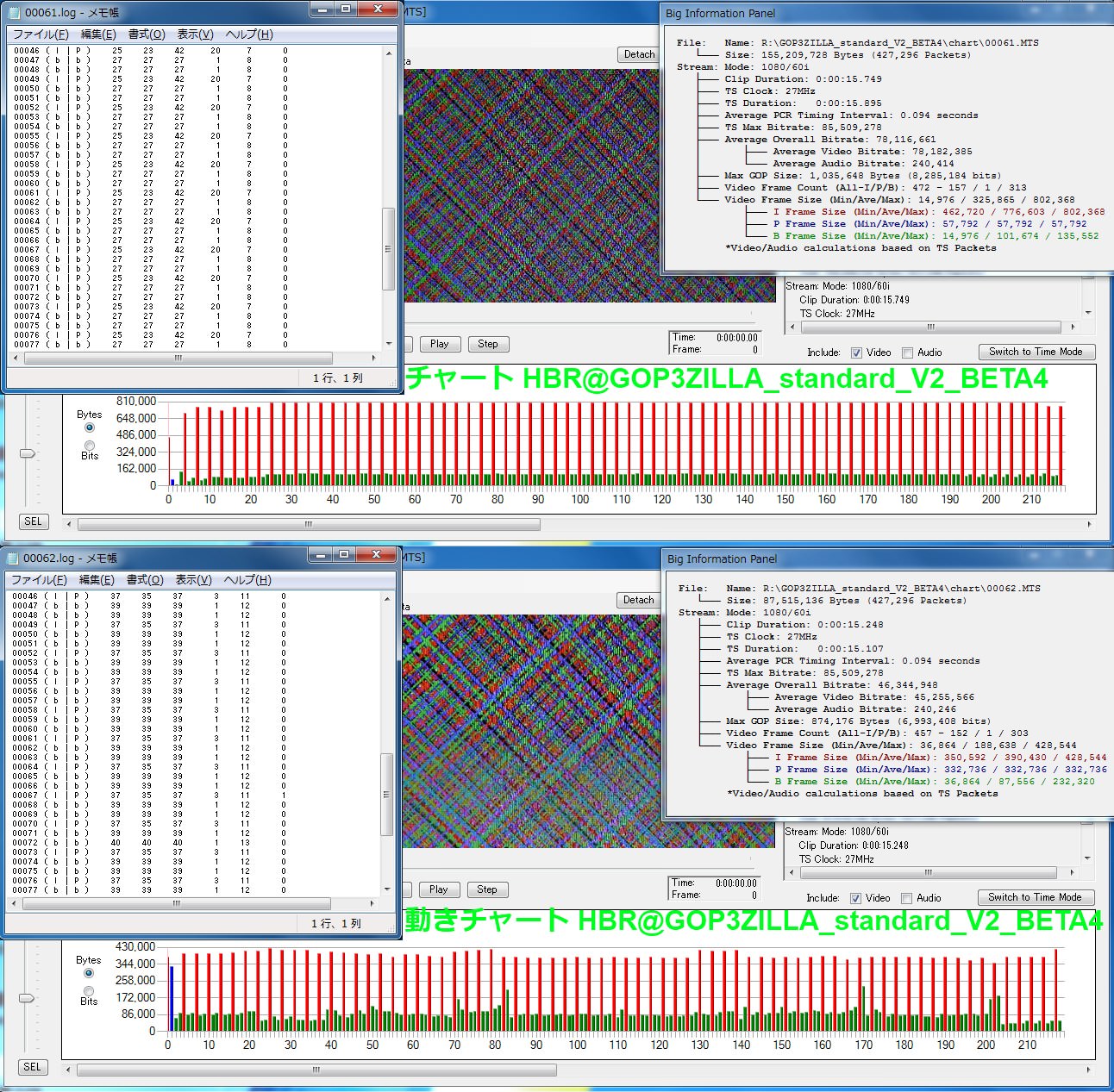This screenshot has height=1092, width=1114.
Task: Uncheck the Video checkbox for 00062.MTS
Action: (855, 898)
